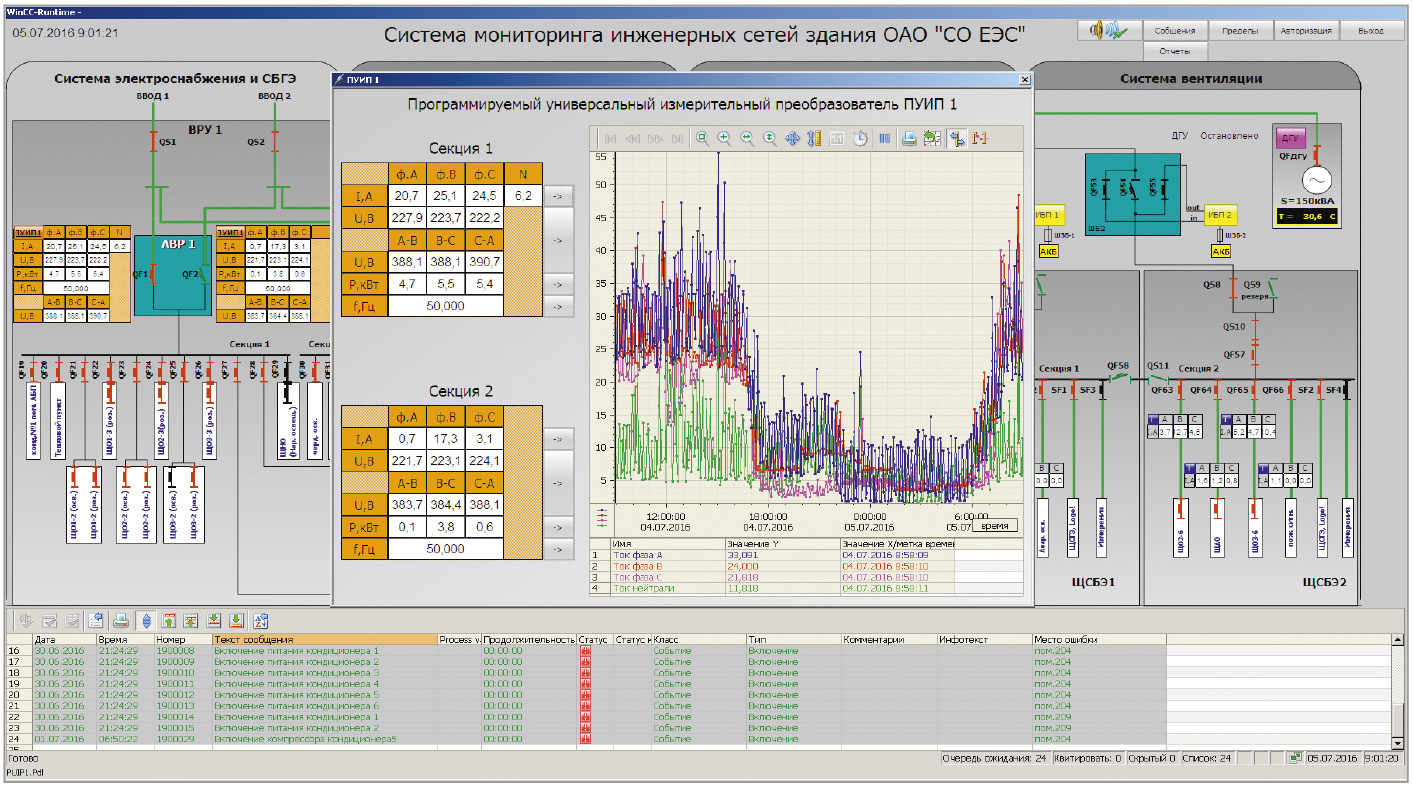Screen dimensions: 1413x787
Task: Open the time range selection clock icon
Action: pos(859,139)
